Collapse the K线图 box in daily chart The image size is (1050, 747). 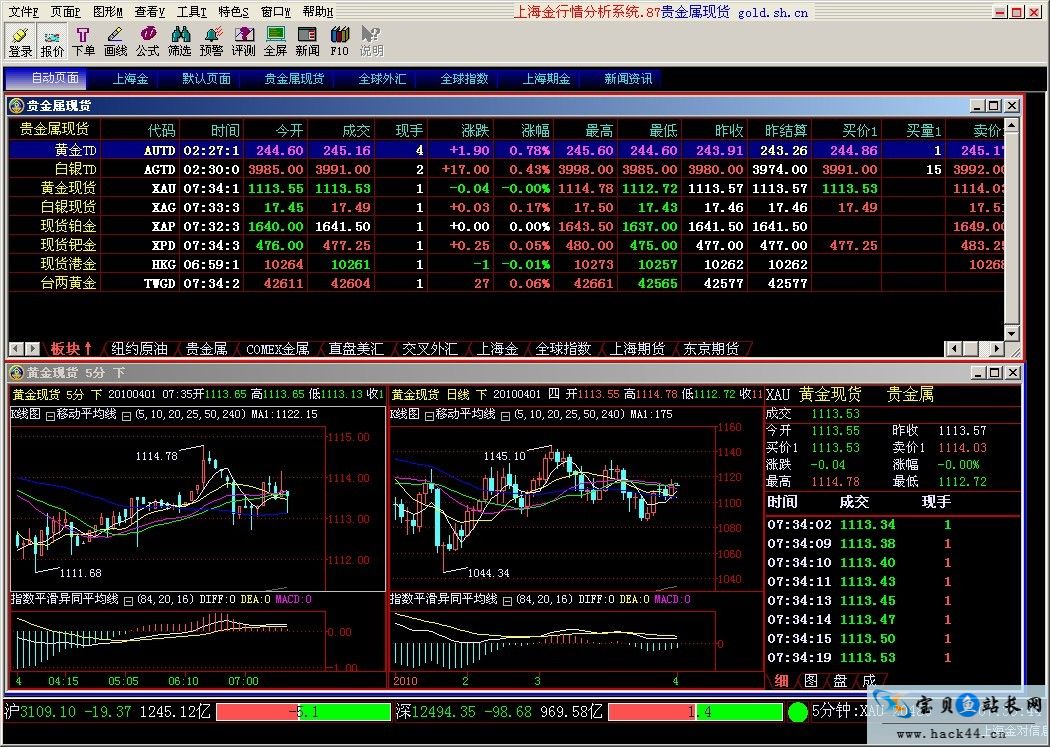coord(429,414)
